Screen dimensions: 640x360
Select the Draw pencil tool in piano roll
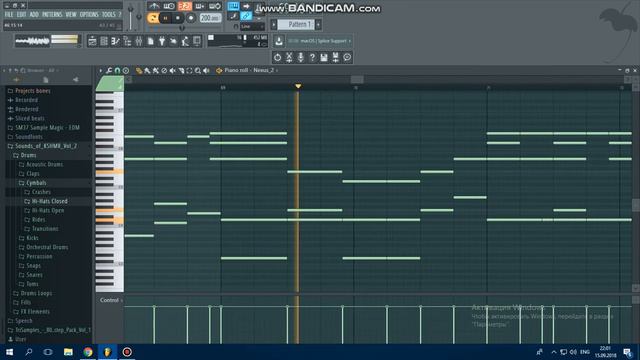[139, 71]
